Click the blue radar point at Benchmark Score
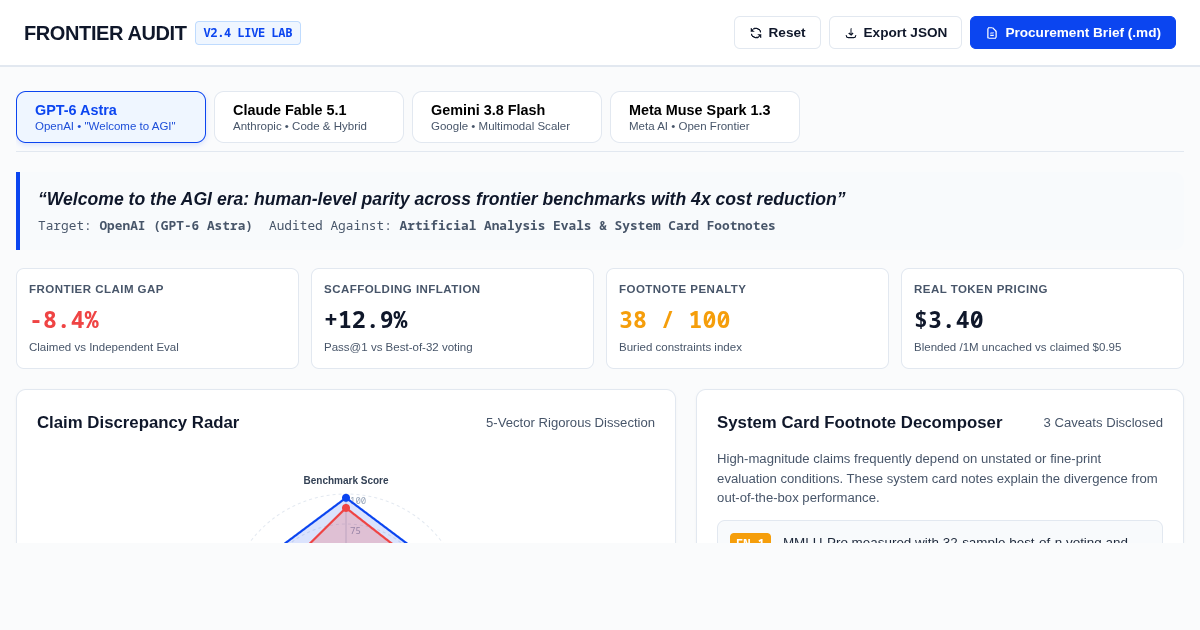1200x630 pixels. 346,498
